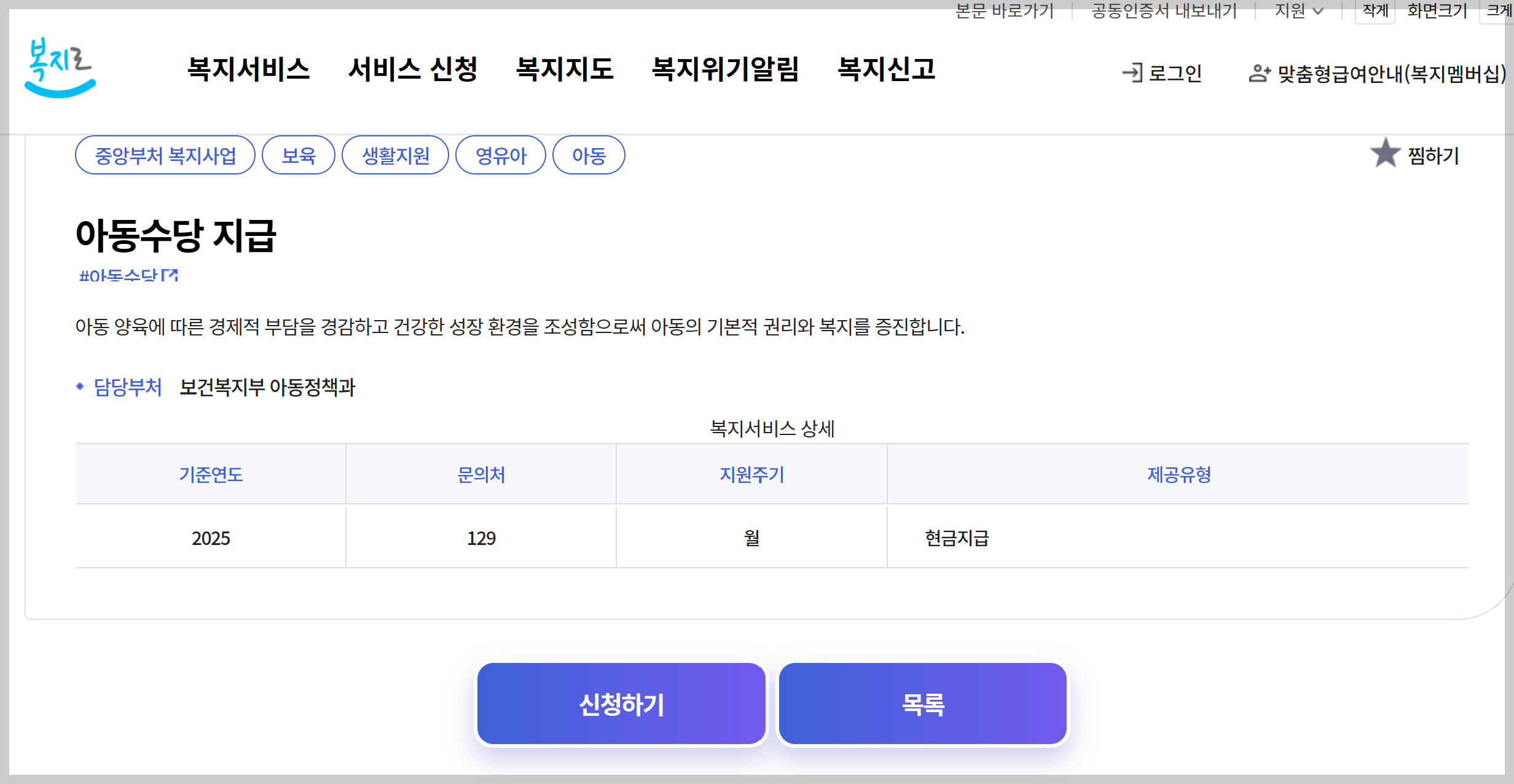Click the 아동 tag chip
Image resolution: width=1514 pixels, height=784 pixels.
[589, 155]
